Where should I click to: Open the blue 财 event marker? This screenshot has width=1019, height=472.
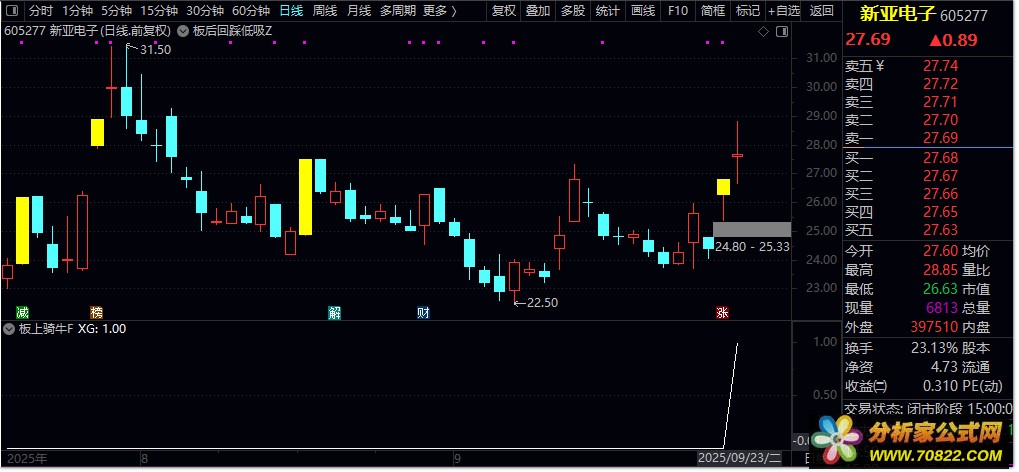click(423, 312)
